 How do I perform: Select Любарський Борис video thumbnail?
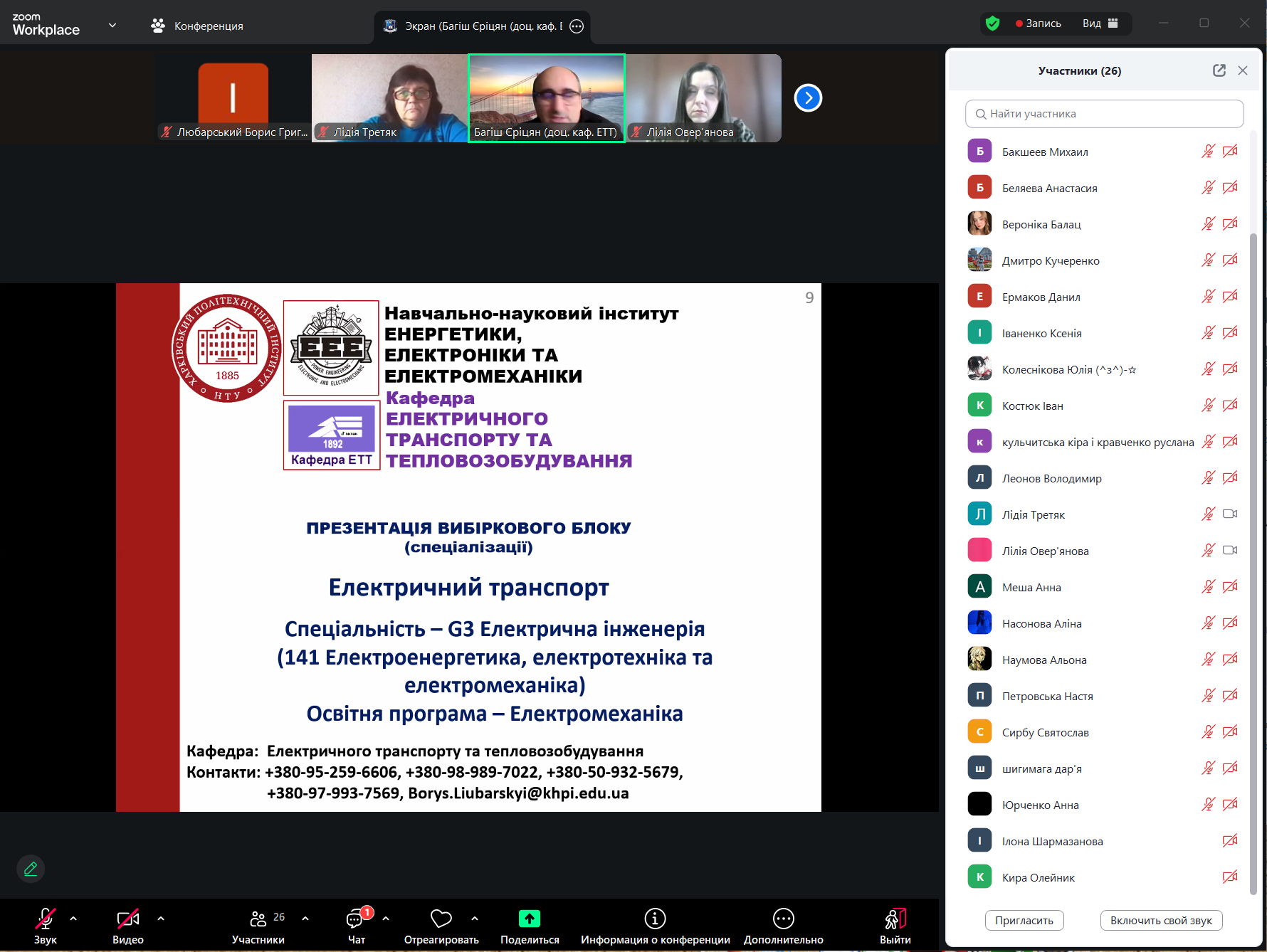233,98
